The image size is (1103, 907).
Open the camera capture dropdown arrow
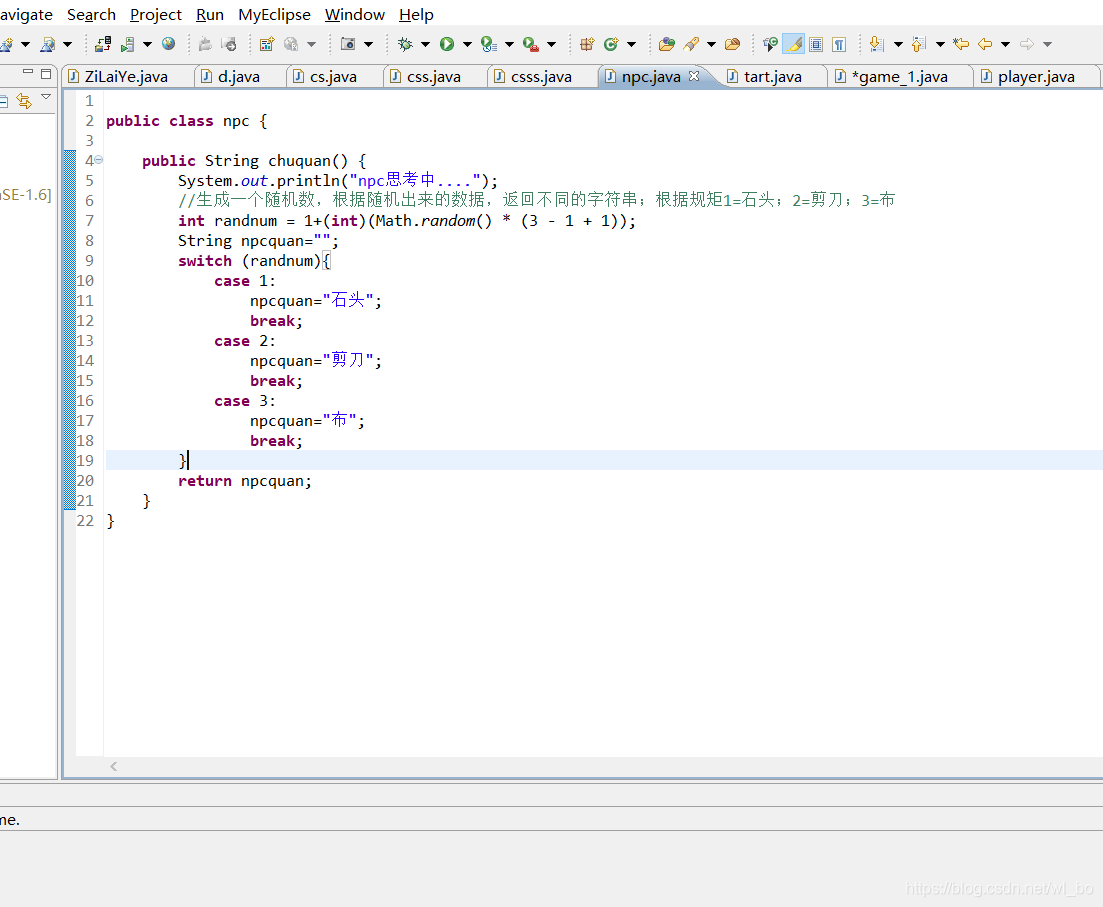(368, 44)
